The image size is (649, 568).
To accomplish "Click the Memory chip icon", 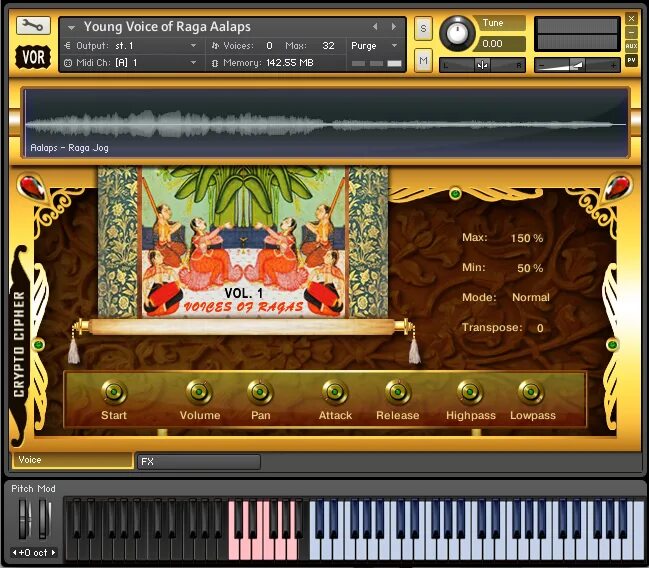I will click(214, 63).
